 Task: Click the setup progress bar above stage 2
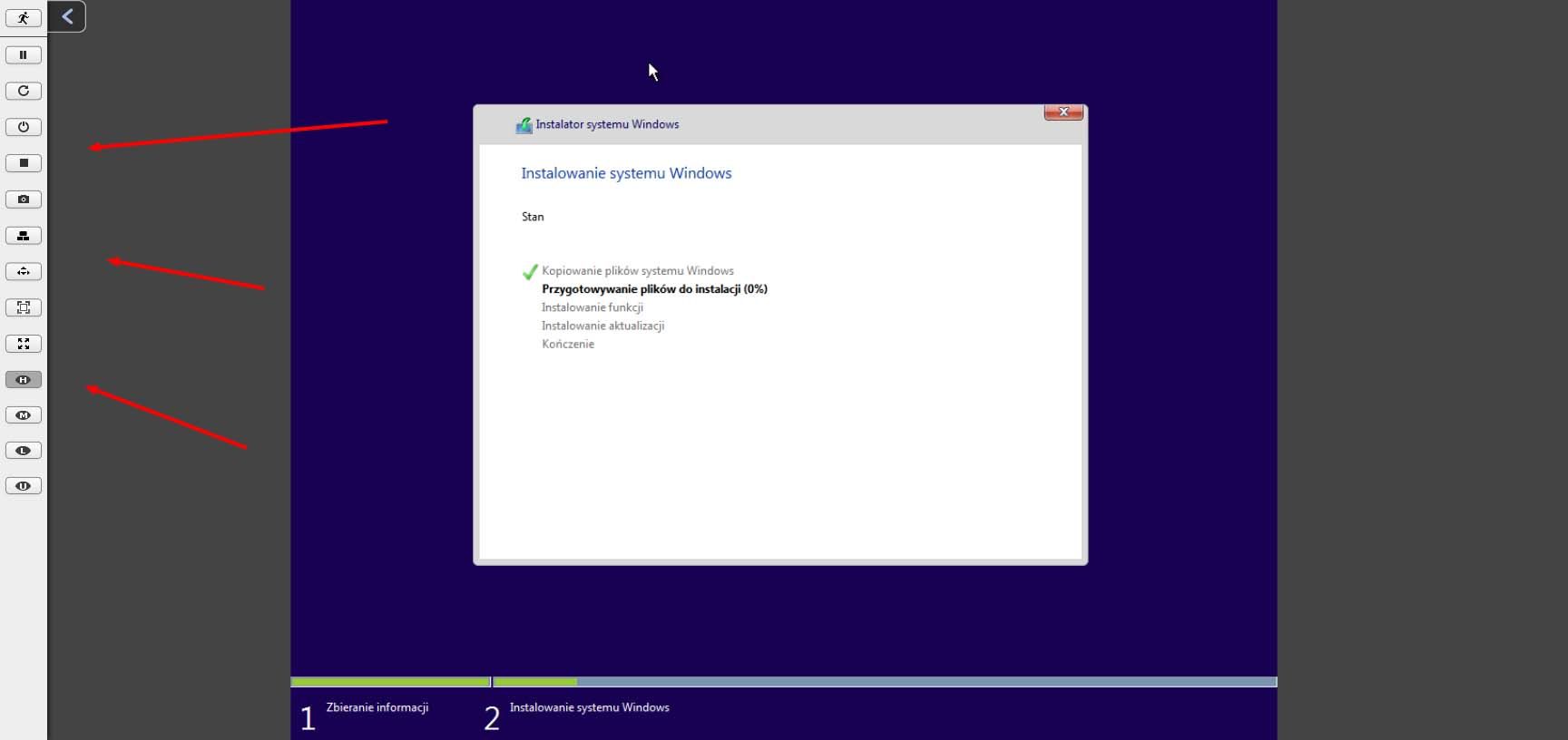click(885, 682)
